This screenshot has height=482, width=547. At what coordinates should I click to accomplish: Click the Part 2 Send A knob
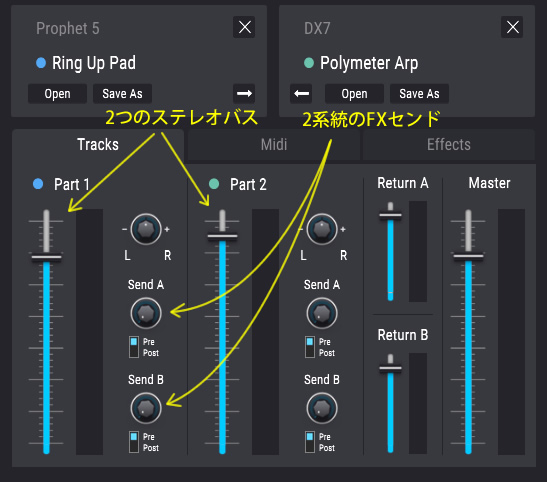click(322, 313)
